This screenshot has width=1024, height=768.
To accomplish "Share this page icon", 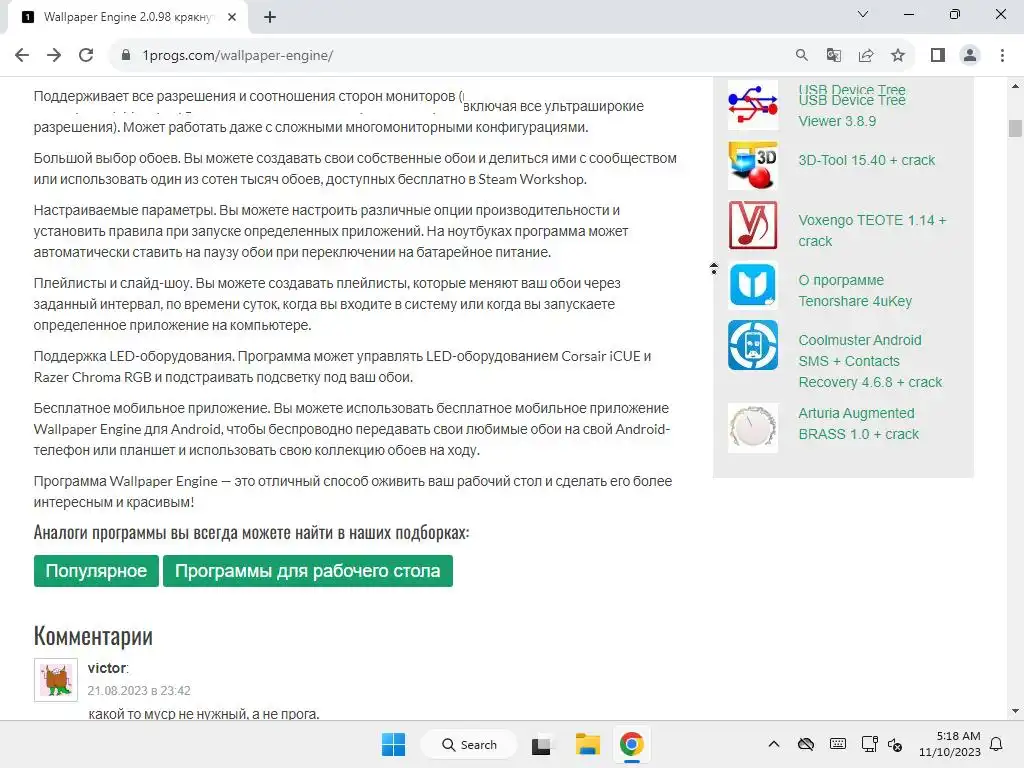I will click(866, 56).
